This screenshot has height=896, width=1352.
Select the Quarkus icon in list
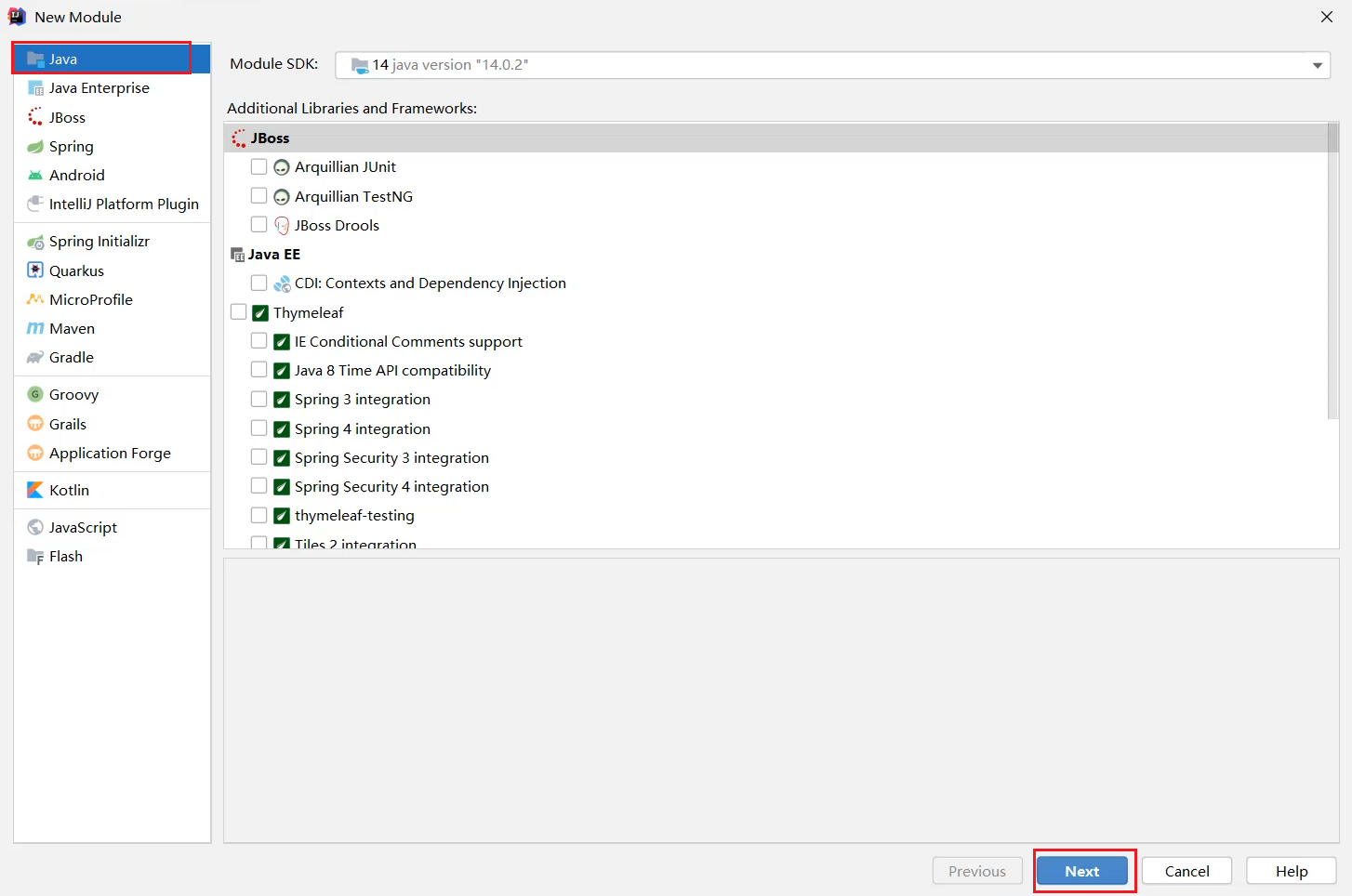click(x=35, y=270)
